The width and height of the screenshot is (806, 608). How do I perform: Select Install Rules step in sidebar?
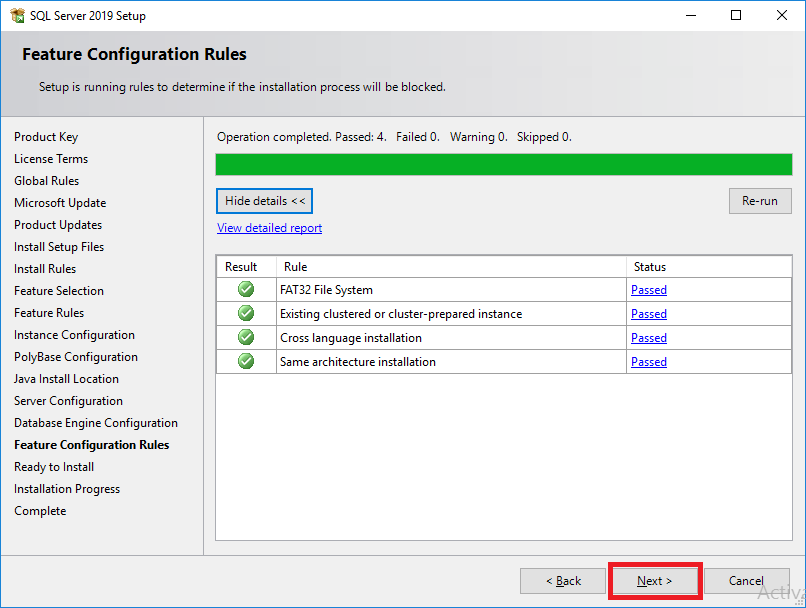coord(45,269)
